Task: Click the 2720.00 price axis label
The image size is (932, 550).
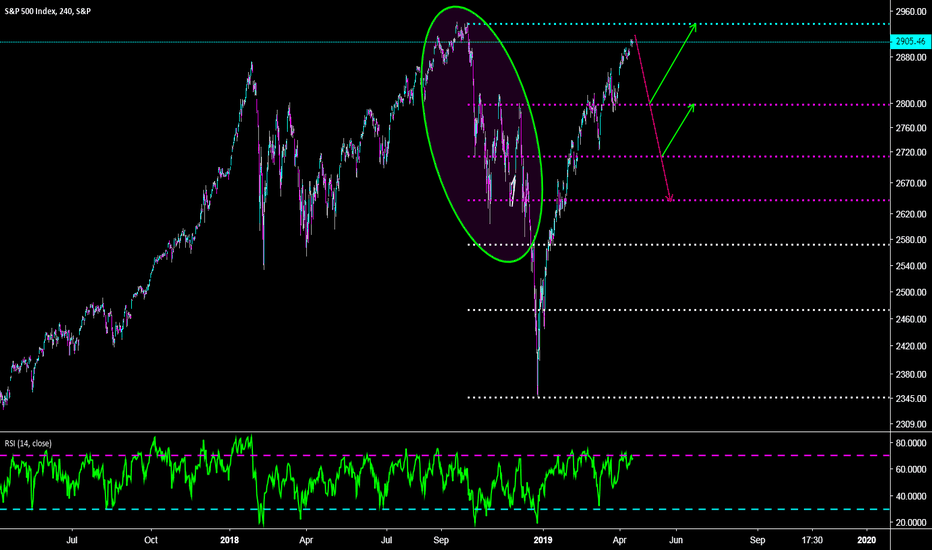Action: (x=911, y=153)
